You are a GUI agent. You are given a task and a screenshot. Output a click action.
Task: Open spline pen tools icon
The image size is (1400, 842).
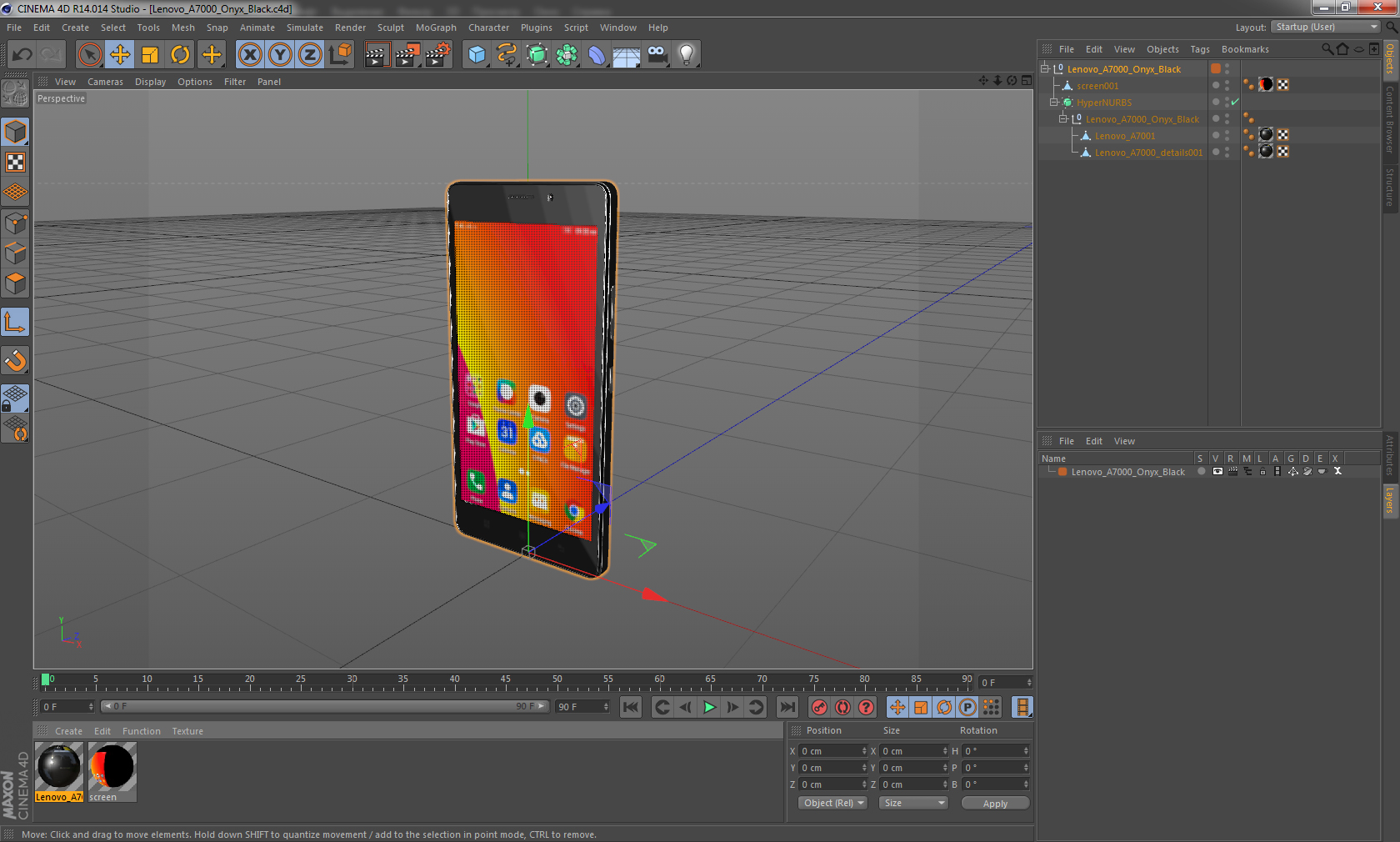point(507,55)
